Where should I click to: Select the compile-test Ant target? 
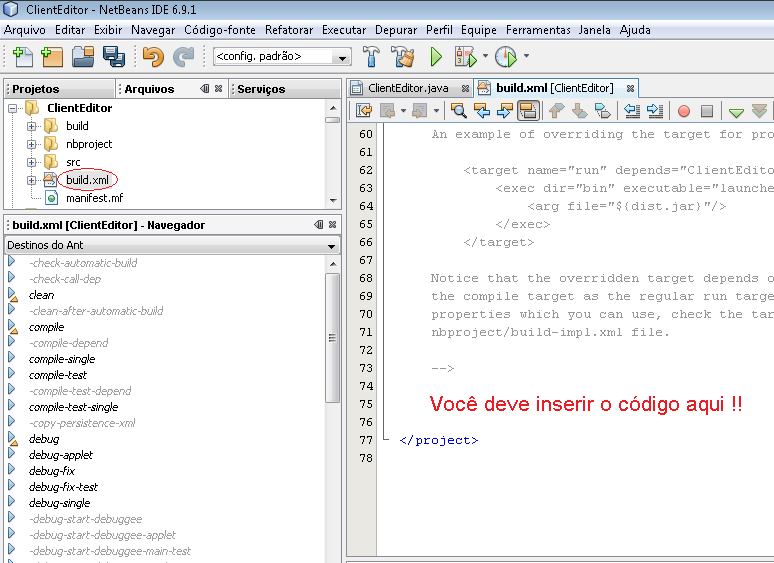tap(58, 375)
